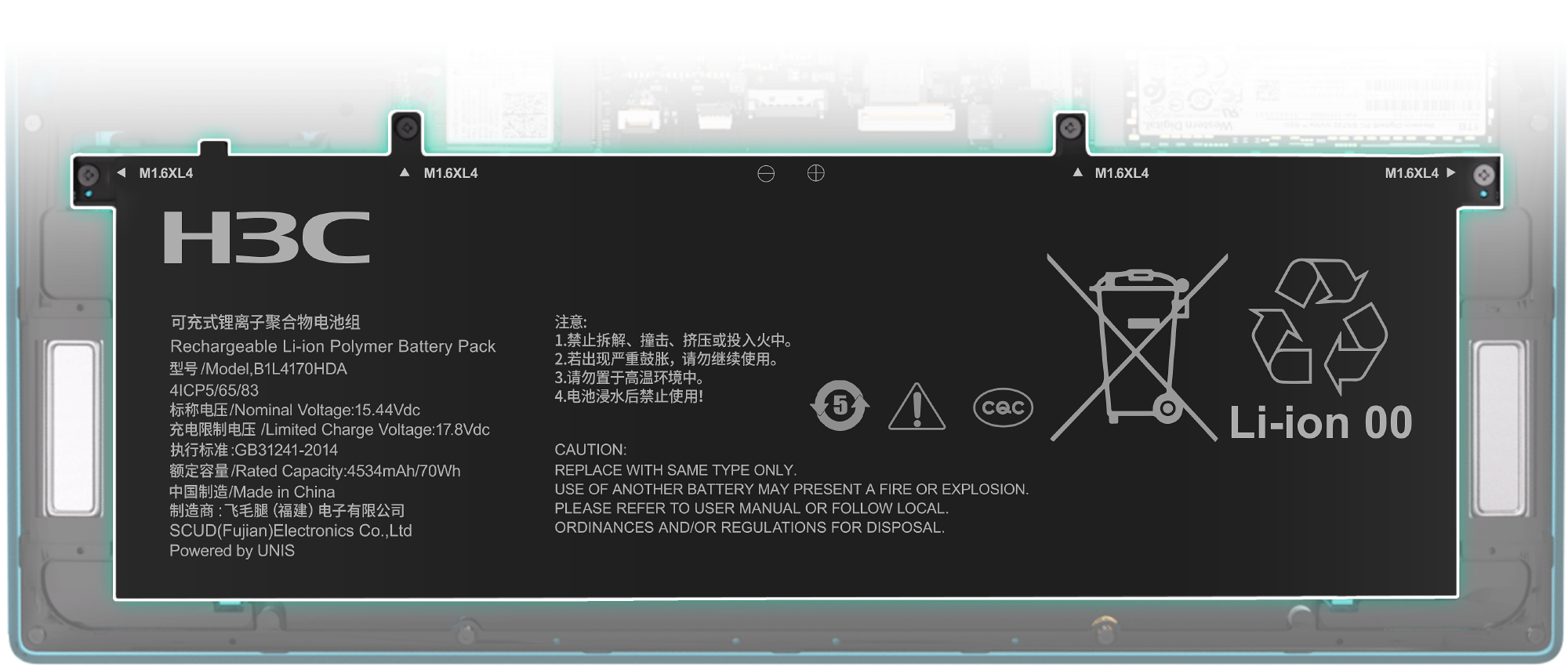Click the circular number 5 eco mark
Screen dimensions: 1568x666
pyautogui.click(x=840, y=406)
